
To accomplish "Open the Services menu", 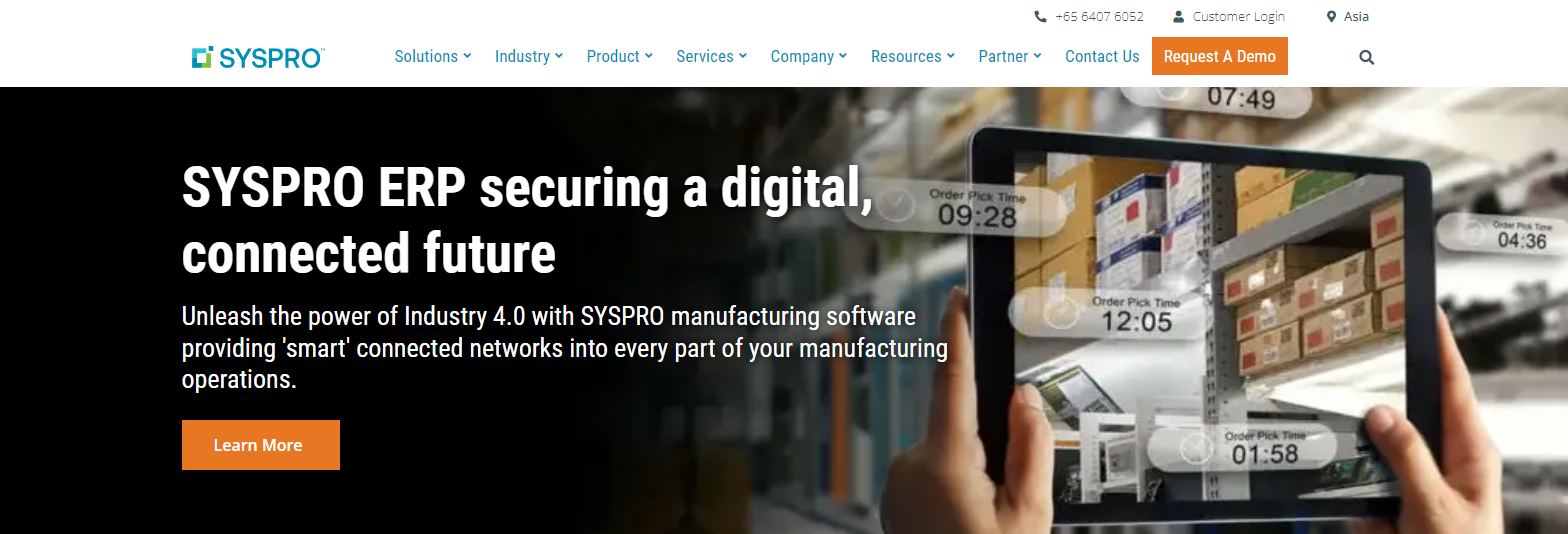I will 712,56.
